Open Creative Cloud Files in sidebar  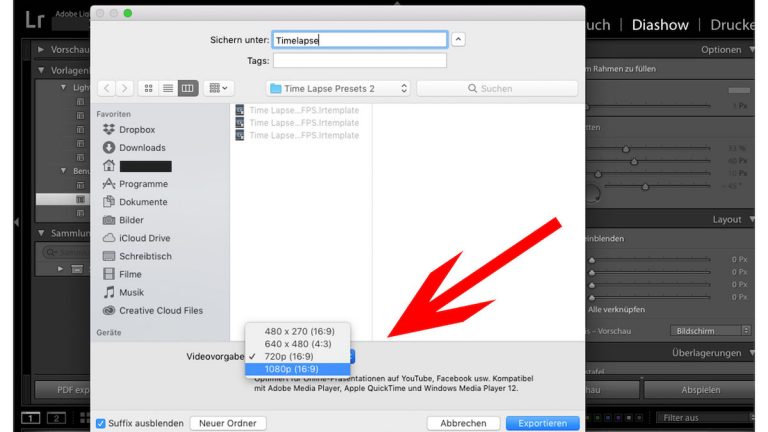pyautogui.click(x=160, y=310)
